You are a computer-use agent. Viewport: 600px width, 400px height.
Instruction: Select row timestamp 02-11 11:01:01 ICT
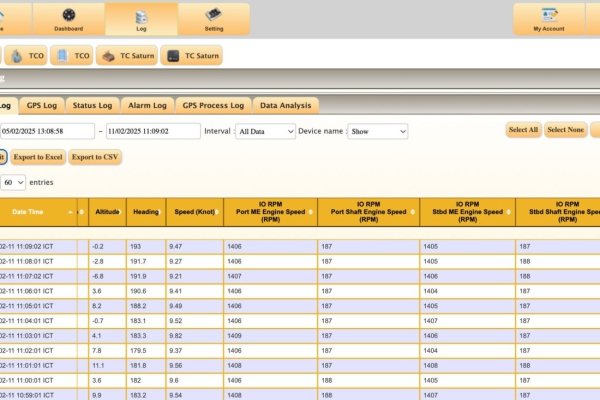click(x=26, y=366)
